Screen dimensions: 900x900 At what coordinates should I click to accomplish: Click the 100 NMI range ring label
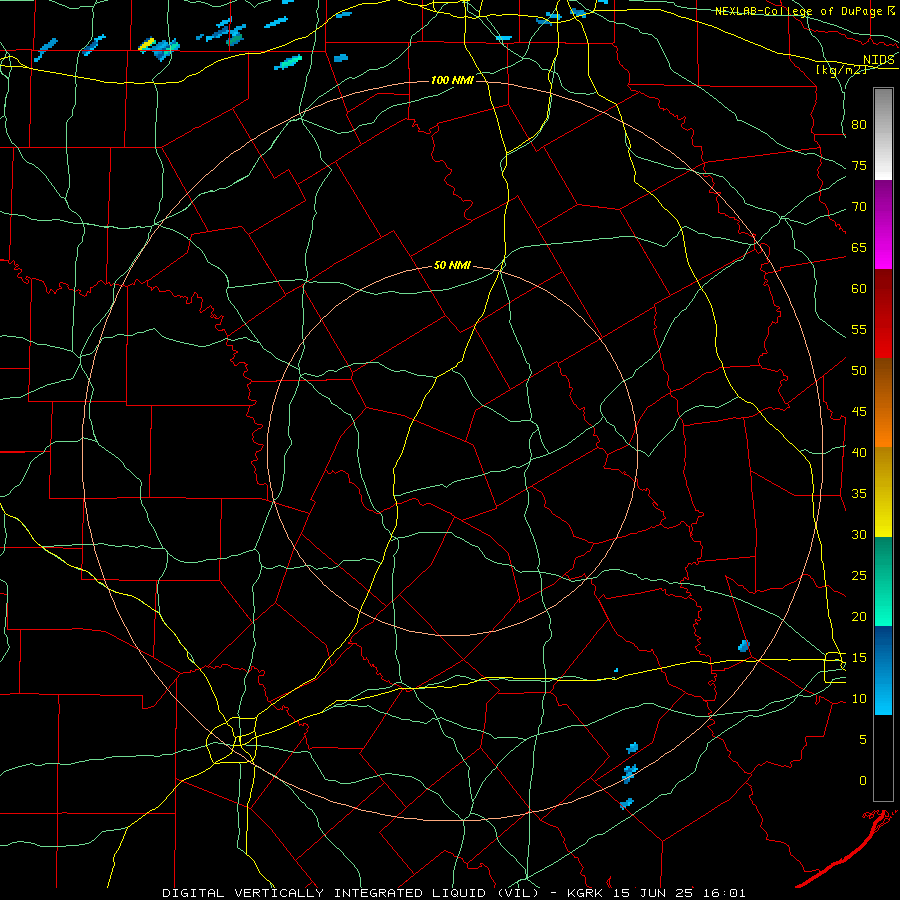[452, 80]
